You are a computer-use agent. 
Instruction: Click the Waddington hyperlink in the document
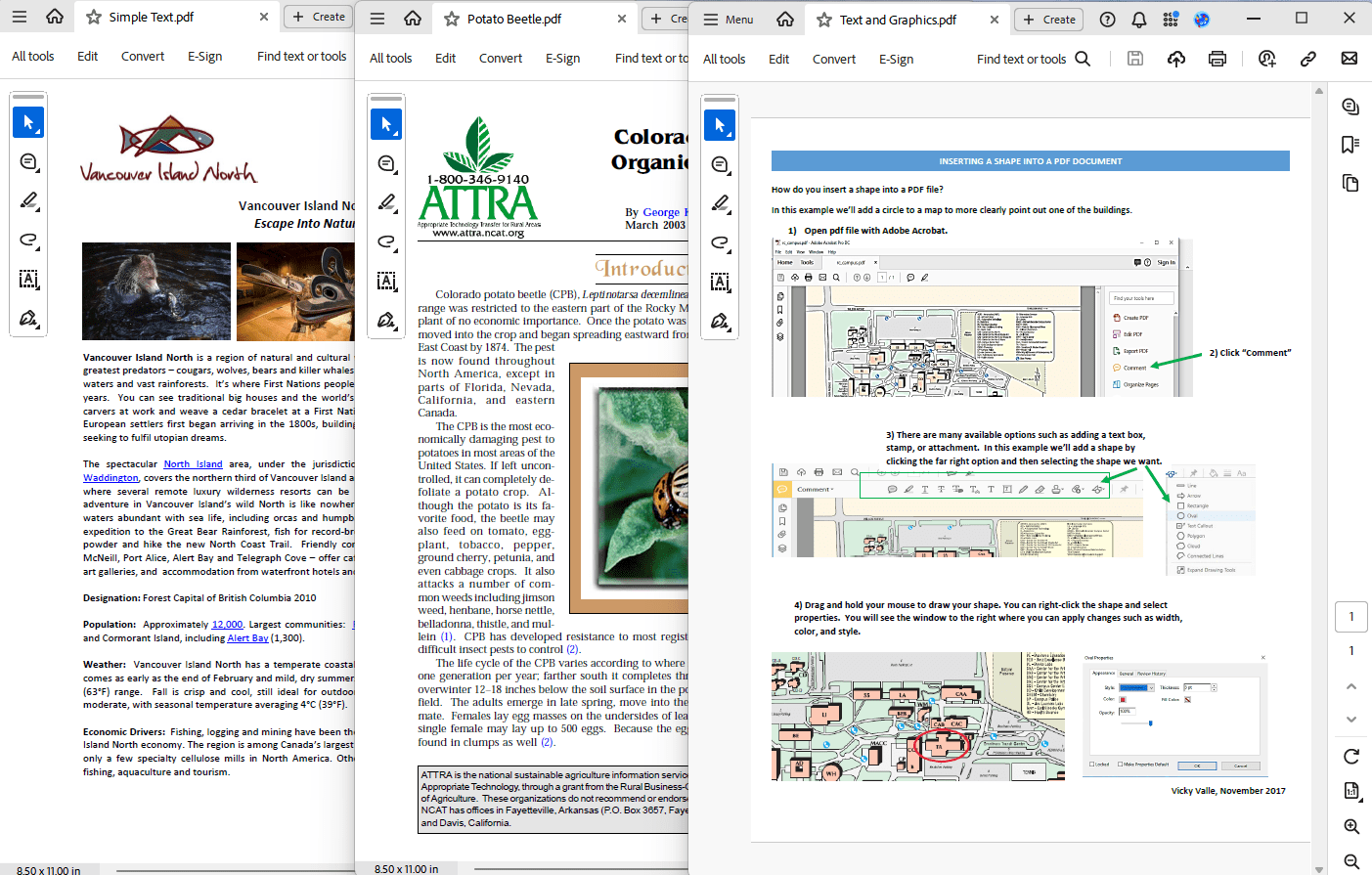tap(111, 478)
